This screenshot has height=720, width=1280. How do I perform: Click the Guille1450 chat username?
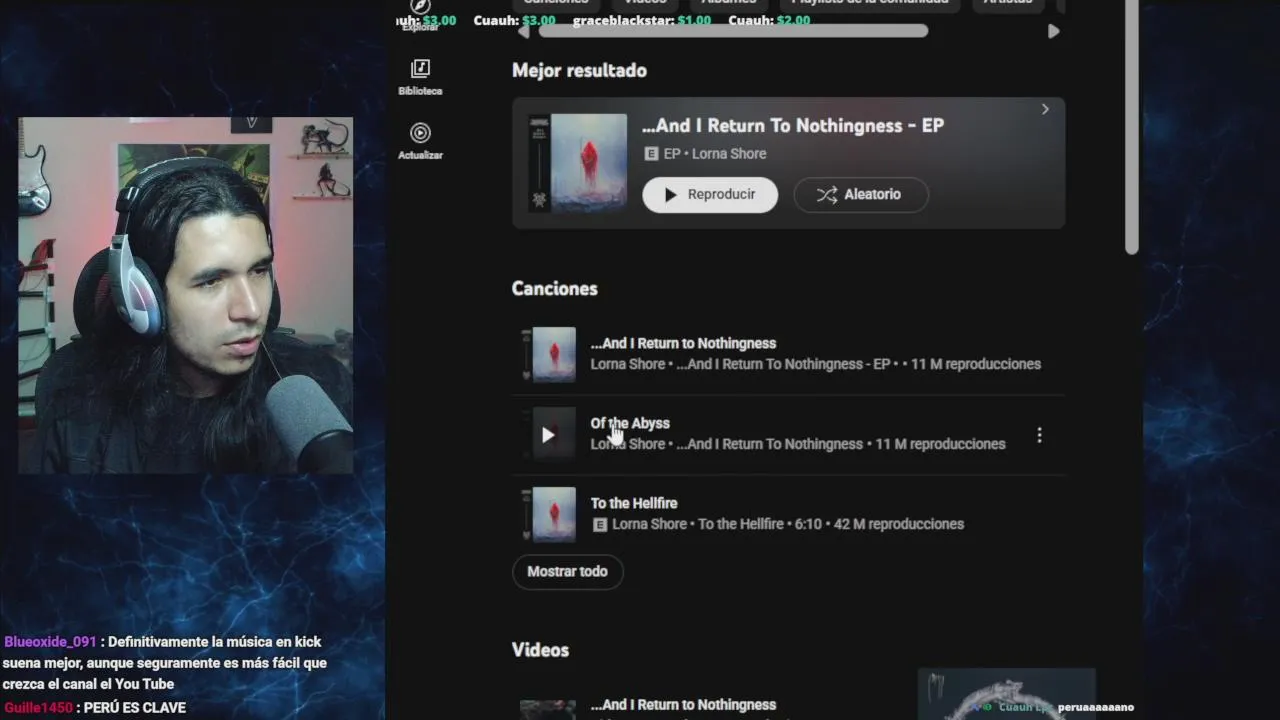click(38, 707)
